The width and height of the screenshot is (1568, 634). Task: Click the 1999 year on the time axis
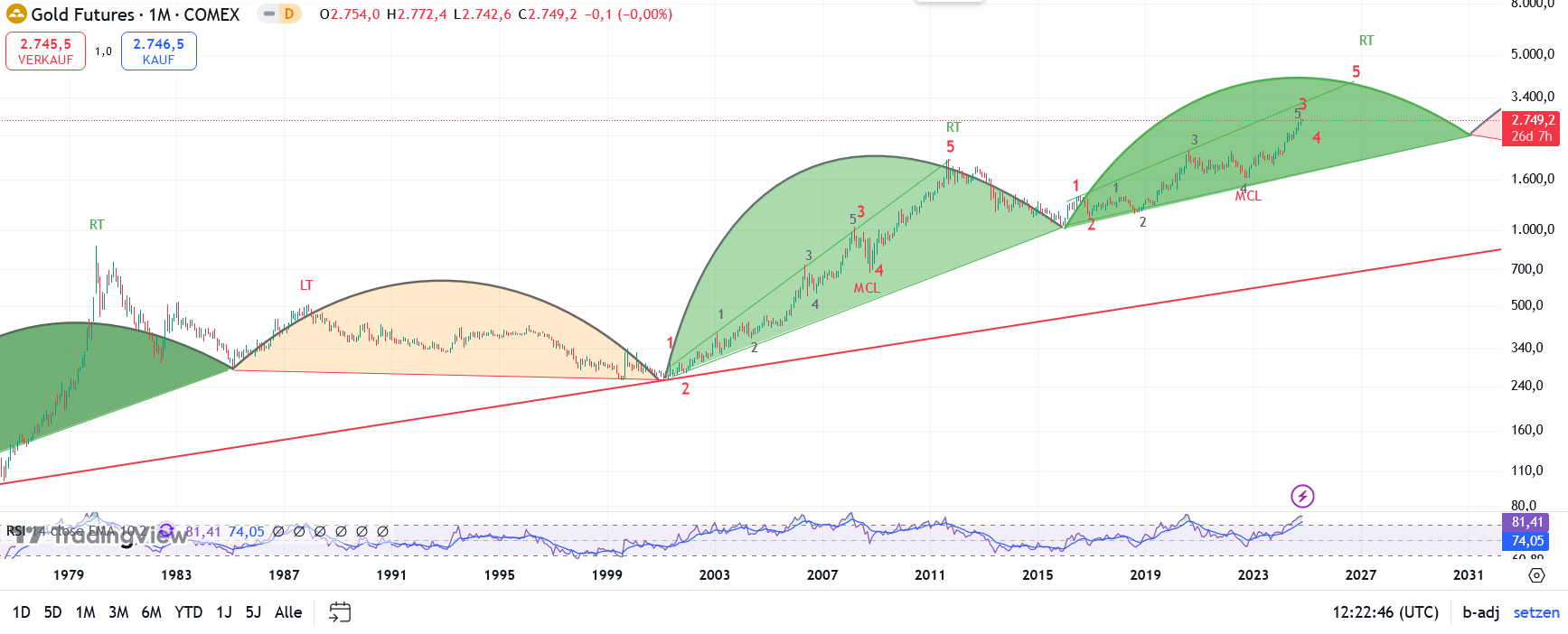(606, 575)
